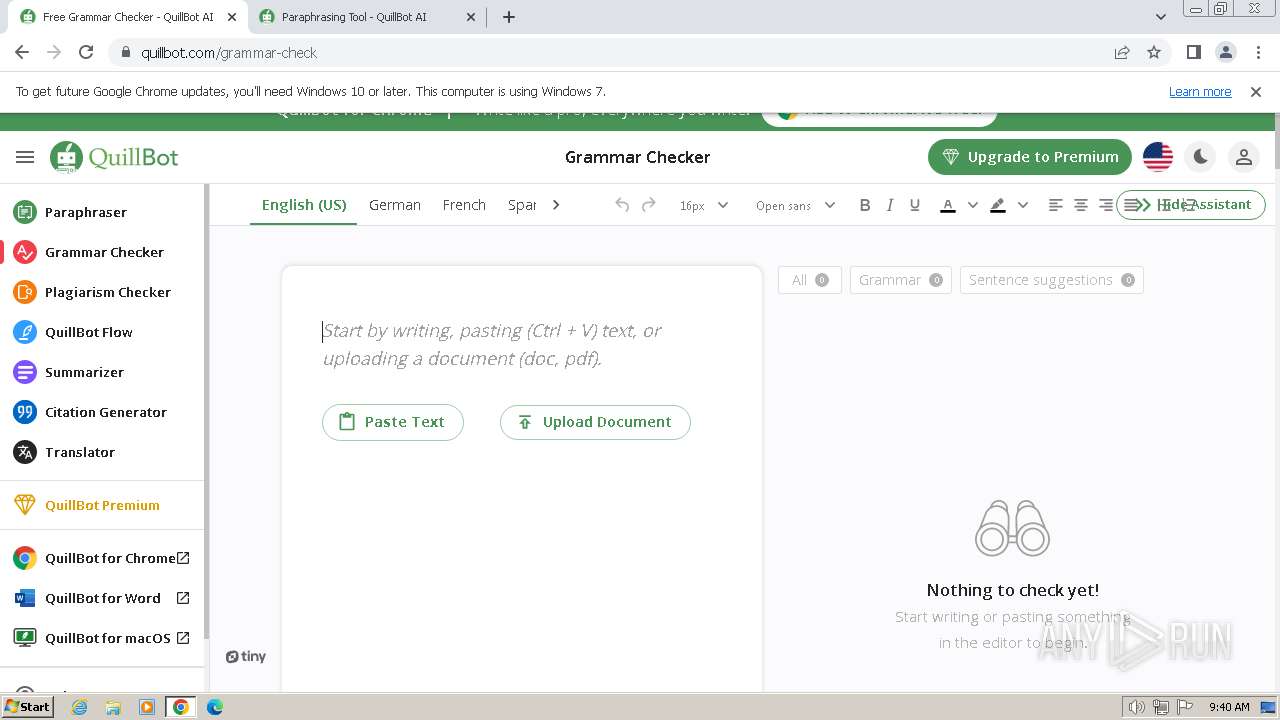
Task: Switch to the partially visible Spanish language tab
Action: click(522, 205)
